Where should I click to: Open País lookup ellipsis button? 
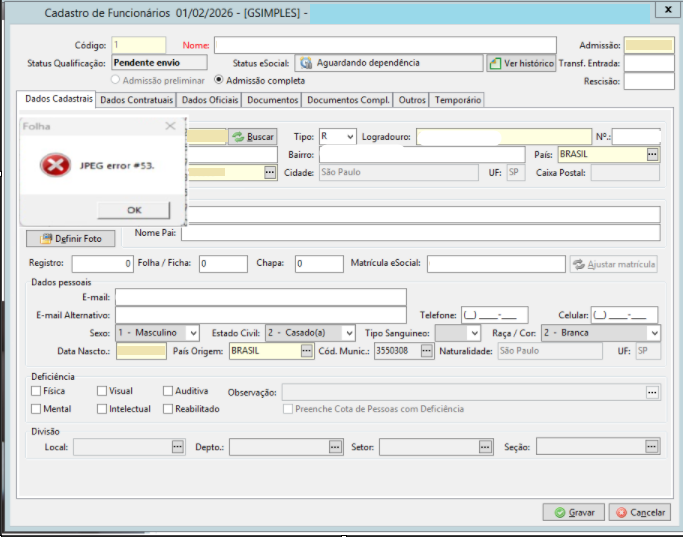[x=652, y=155]
